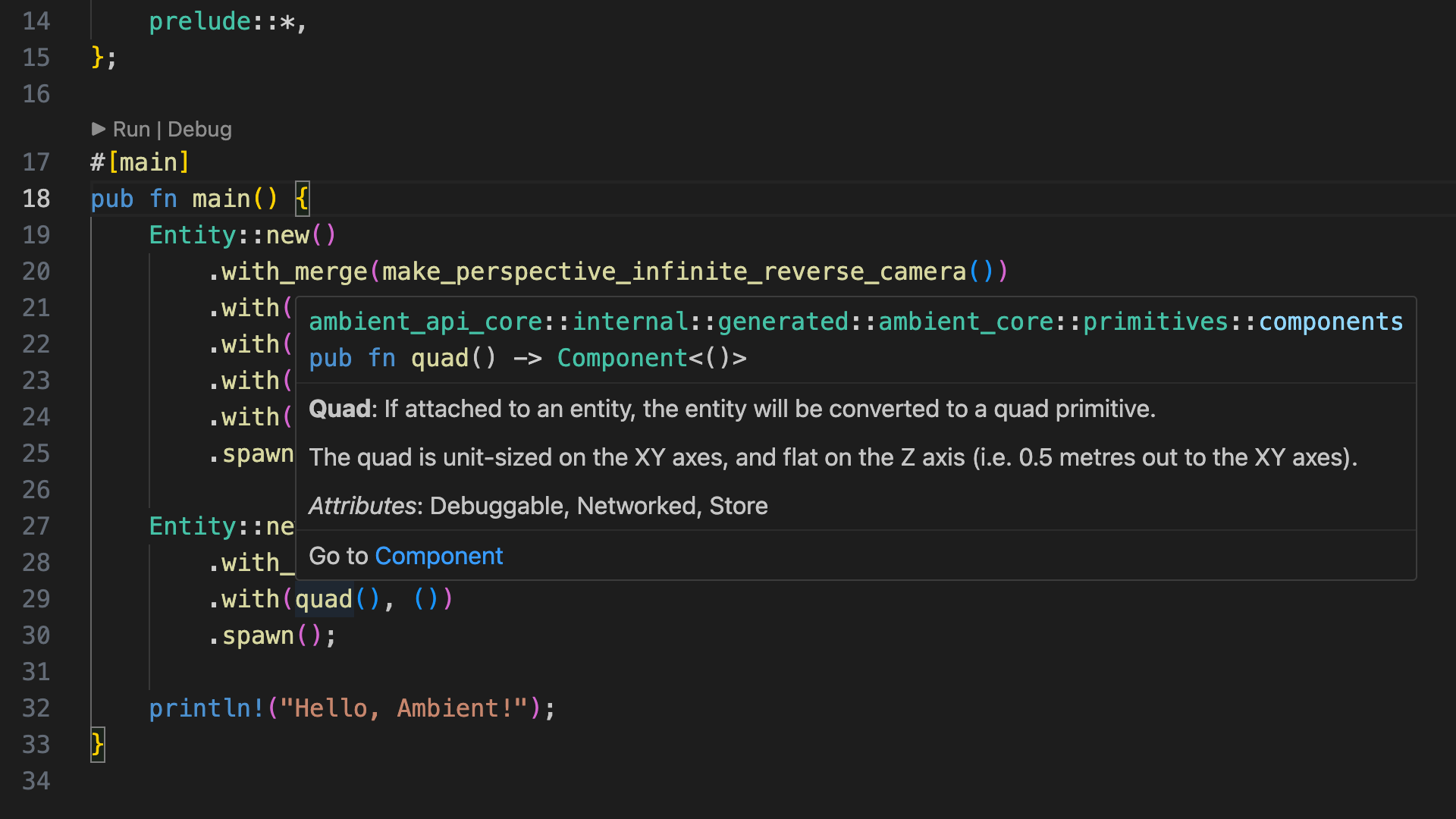Click line number 18 in gutter
Screen dimensions: 1456x819
(36, 199)
